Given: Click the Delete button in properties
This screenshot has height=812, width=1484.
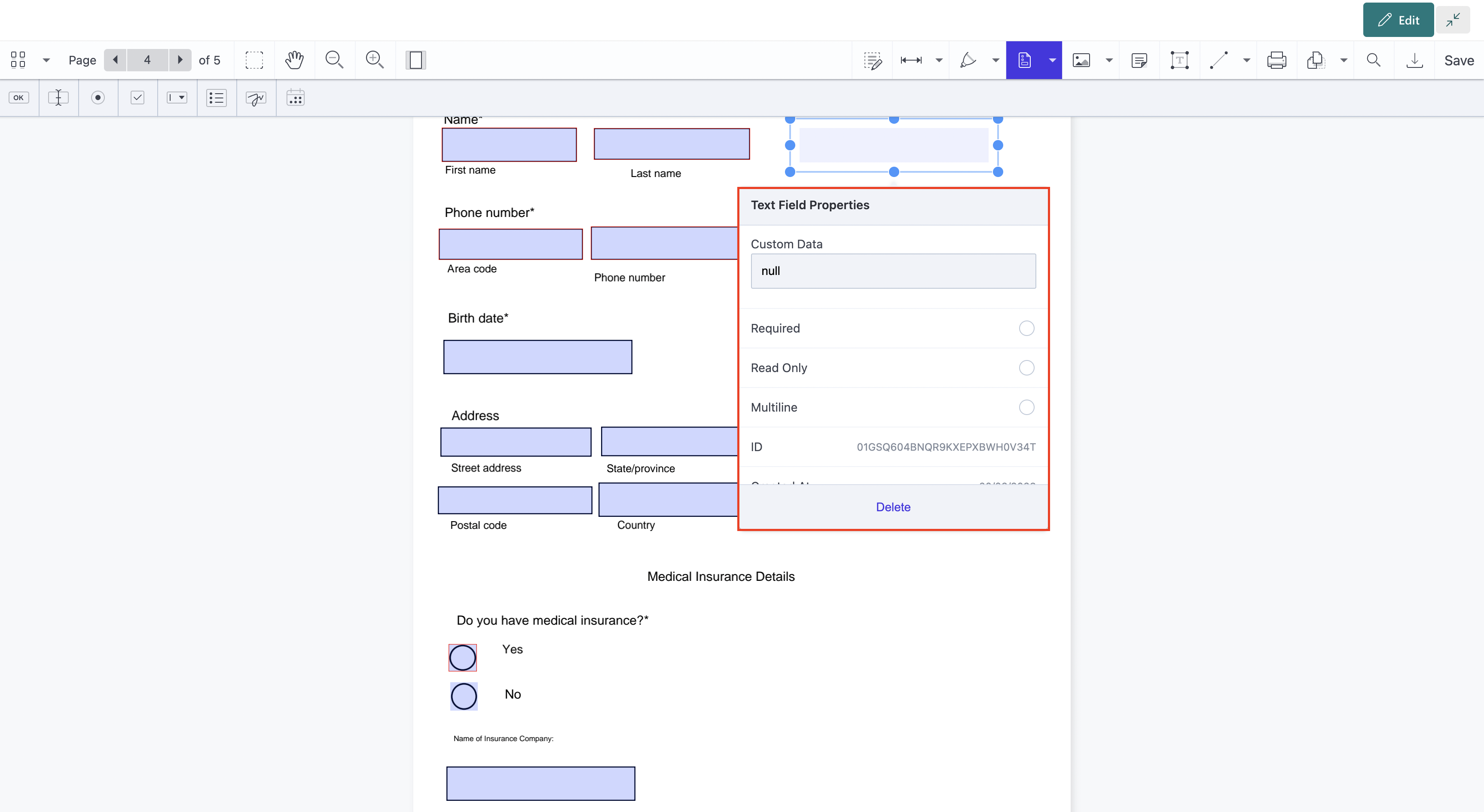Looking at the screenshot, I should [x=893, y=507].
